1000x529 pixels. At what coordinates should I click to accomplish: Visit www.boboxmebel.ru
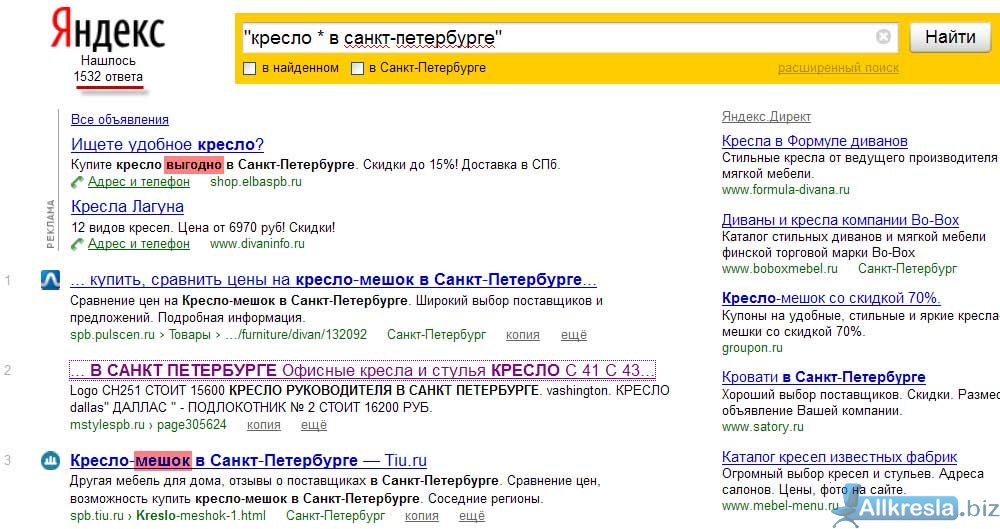click(x=779, y=268)
